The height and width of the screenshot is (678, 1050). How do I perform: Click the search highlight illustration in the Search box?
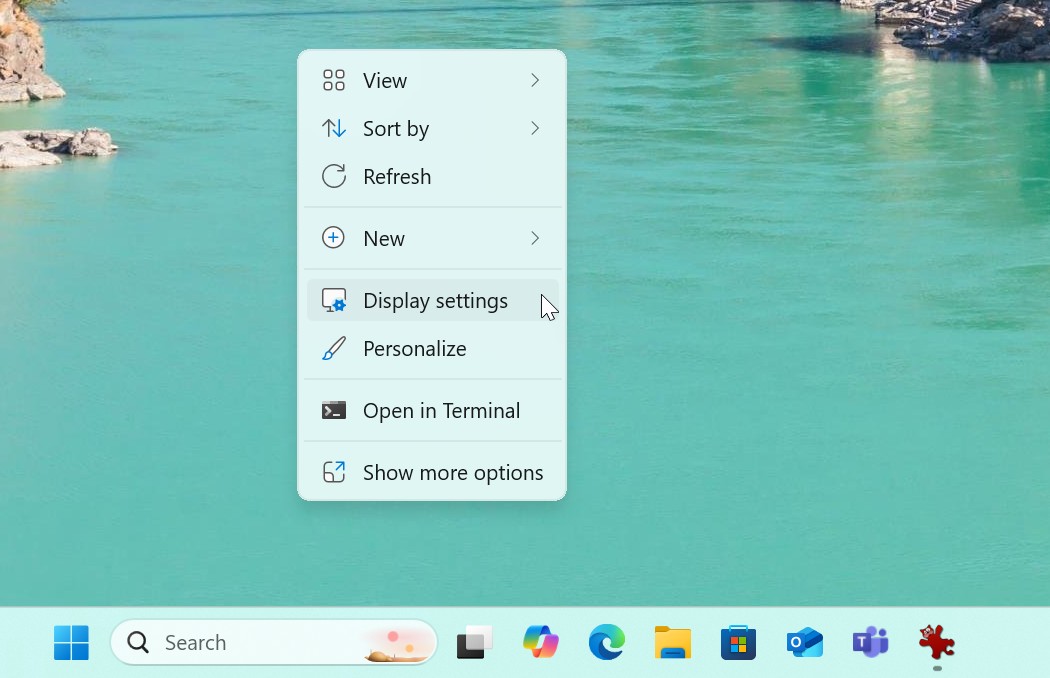pyautogui.click(x=398, y=644)
